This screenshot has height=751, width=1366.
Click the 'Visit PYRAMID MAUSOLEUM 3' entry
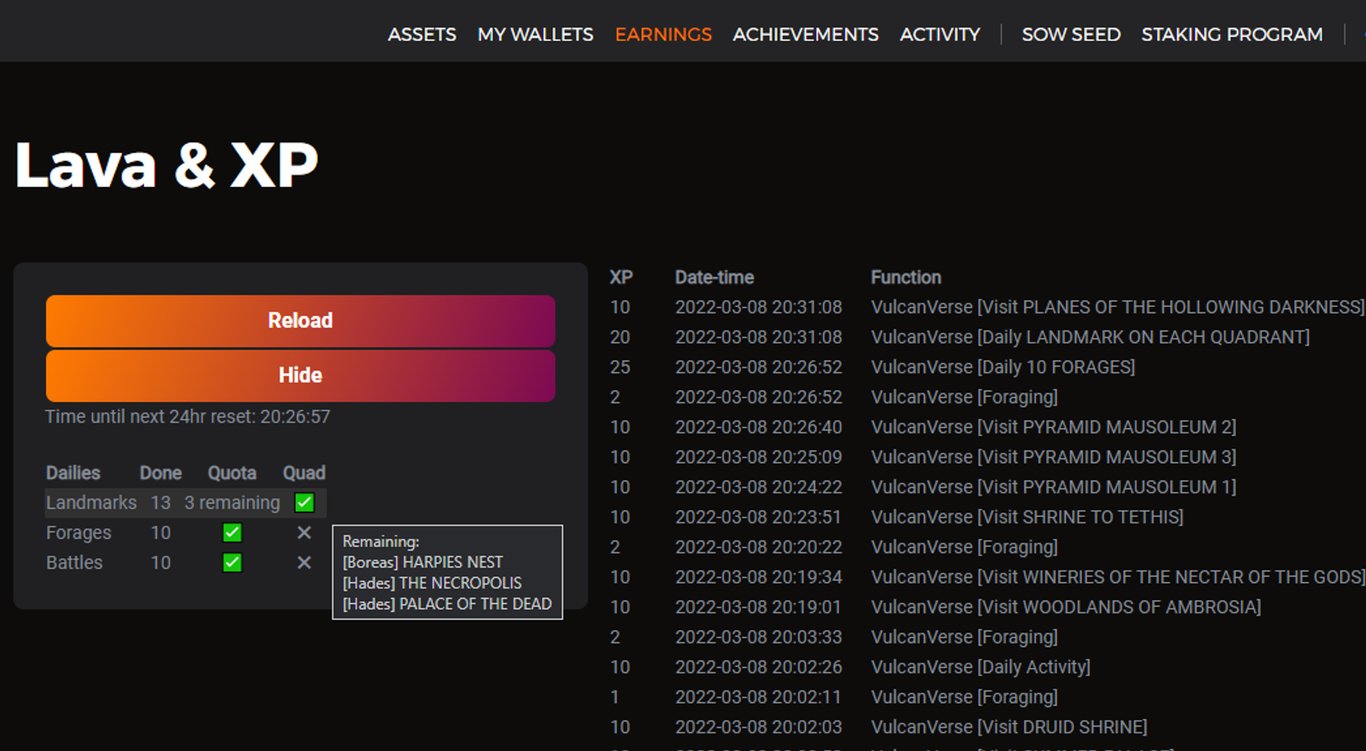(x=1053, y=457)
